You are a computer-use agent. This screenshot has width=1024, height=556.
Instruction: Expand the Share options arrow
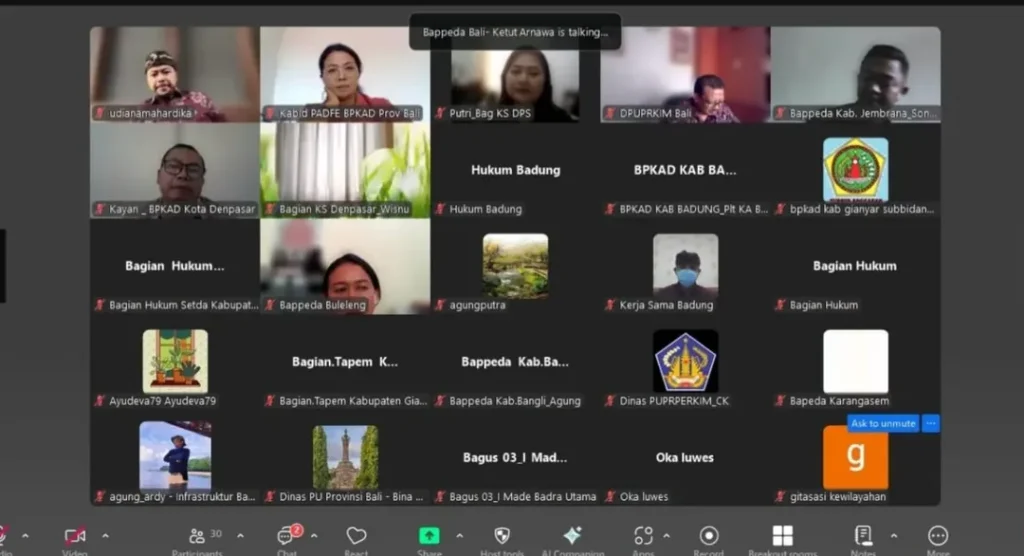460,536
